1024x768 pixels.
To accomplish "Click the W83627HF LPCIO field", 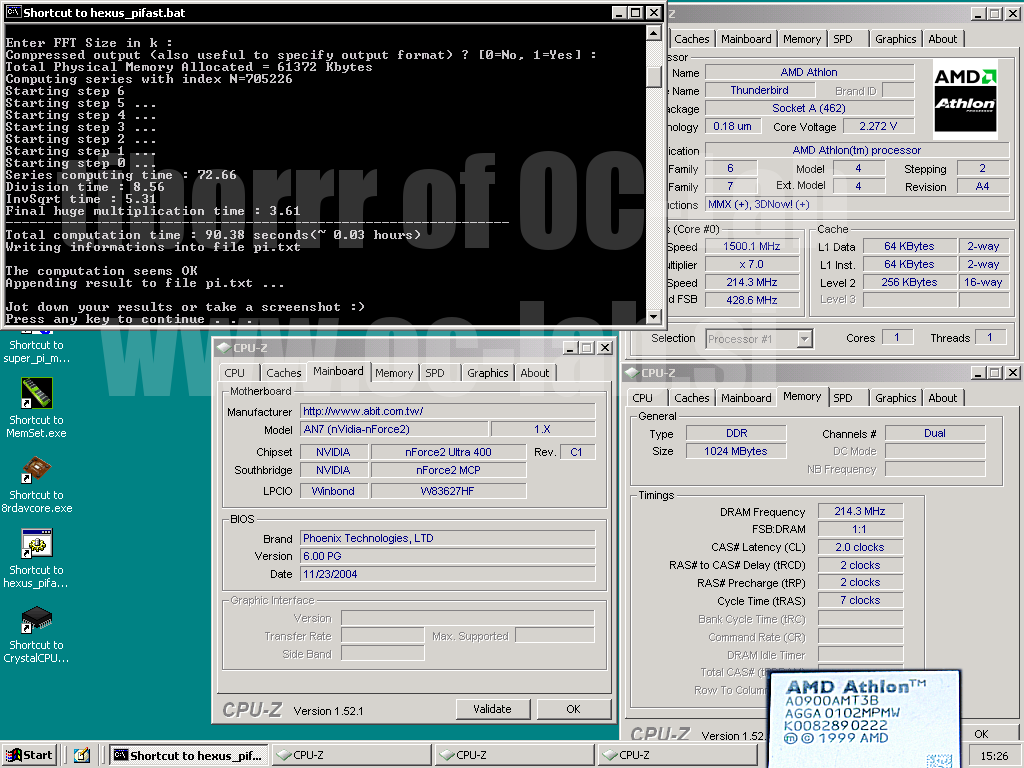I will (448, 491).
